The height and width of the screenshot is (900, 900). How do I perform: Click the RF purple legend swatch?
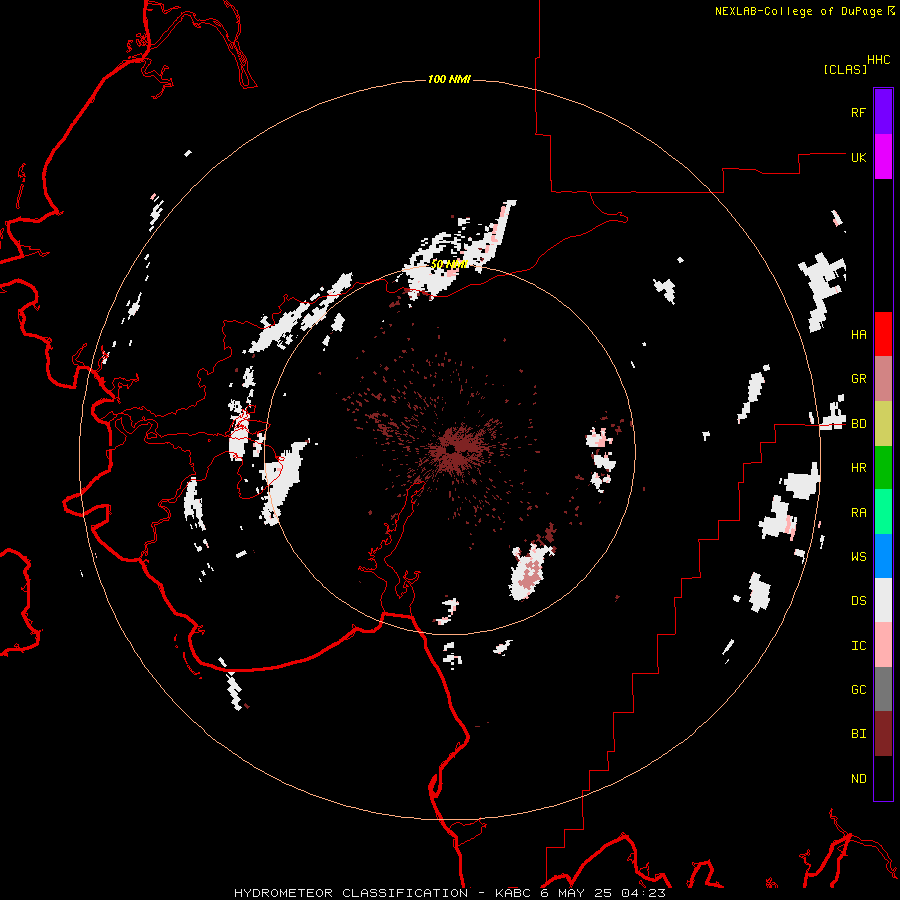tap(883, 112)
